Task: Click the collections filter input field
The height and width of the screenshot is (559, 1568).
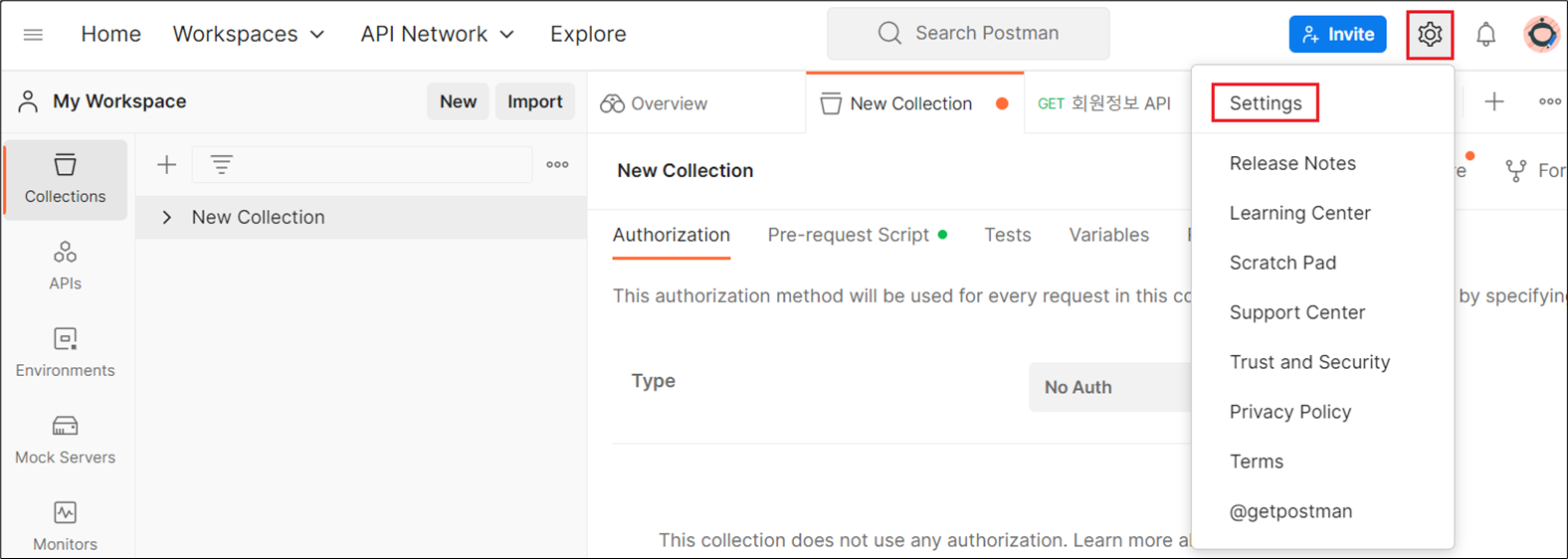Action: coord(362,165)
